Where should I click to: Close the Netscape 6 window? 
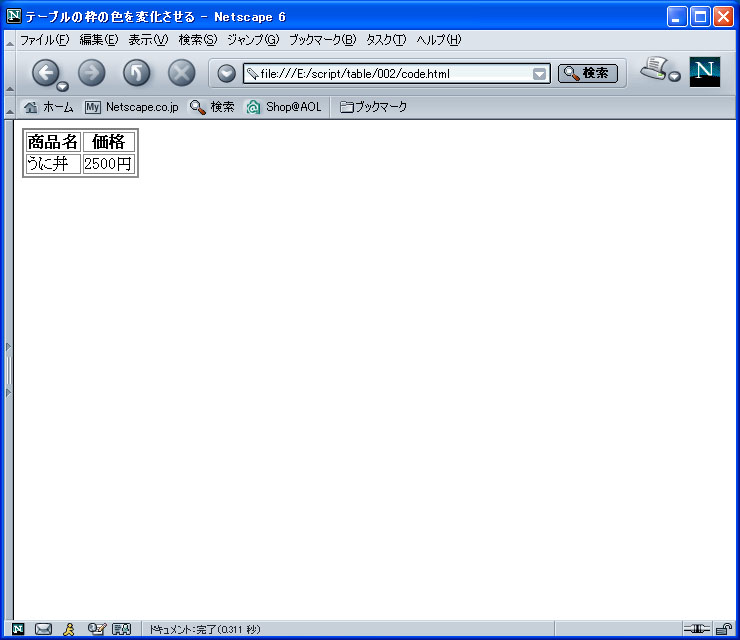click(723, 17)
